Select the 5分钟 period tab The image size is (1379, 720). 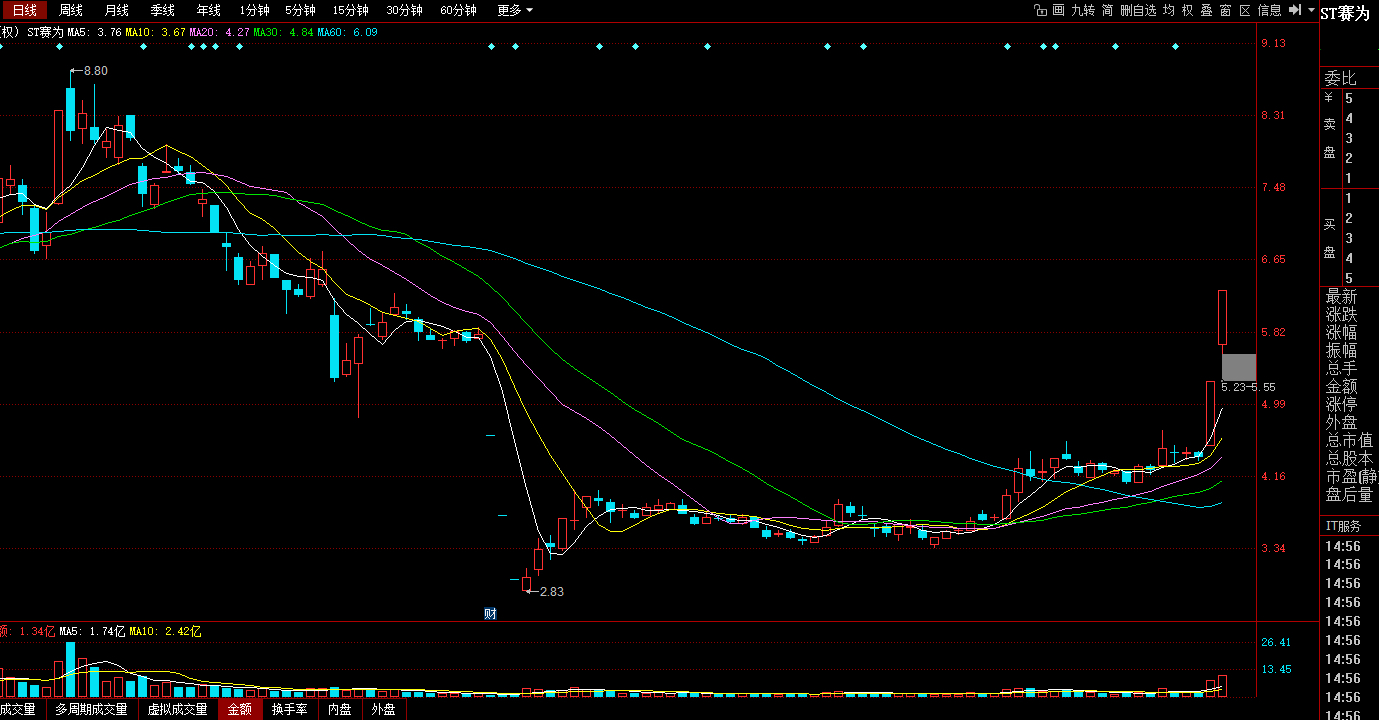300,10
